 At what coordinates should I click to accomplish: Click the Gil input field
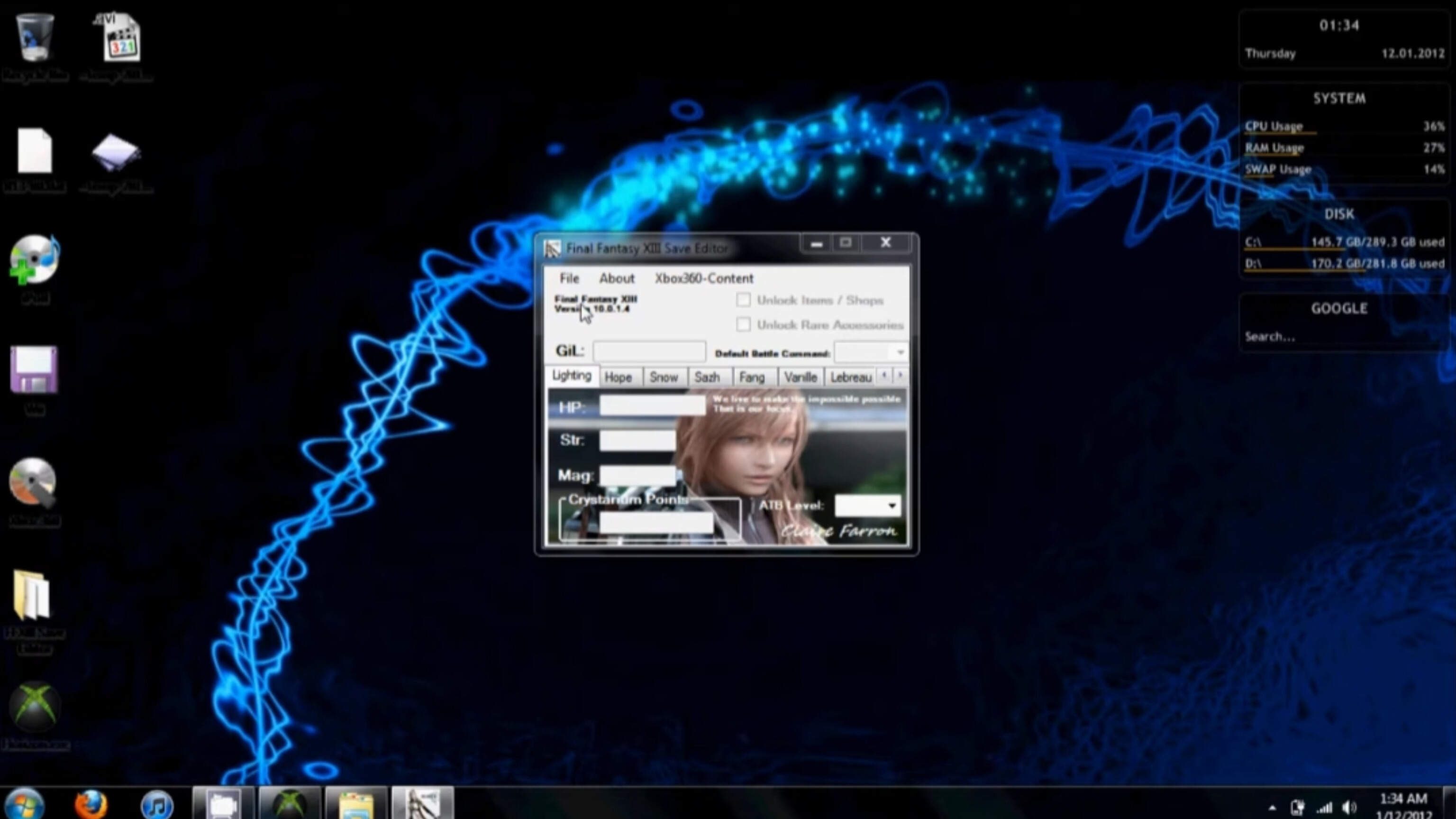tap(649, 351)
